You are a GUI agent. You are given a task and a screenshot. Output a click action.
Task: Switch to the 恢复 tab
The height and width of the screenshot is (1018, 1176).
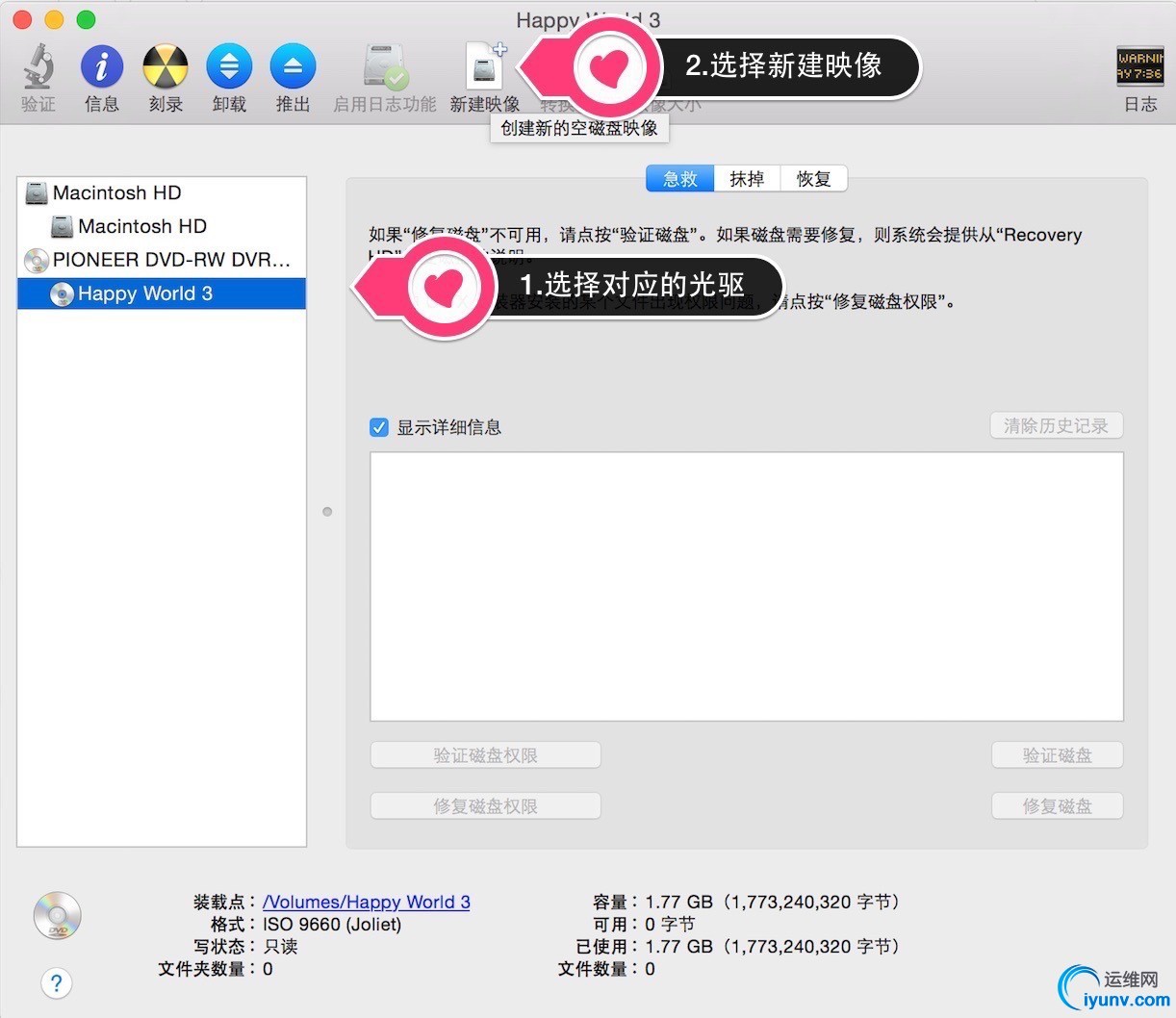813,179
